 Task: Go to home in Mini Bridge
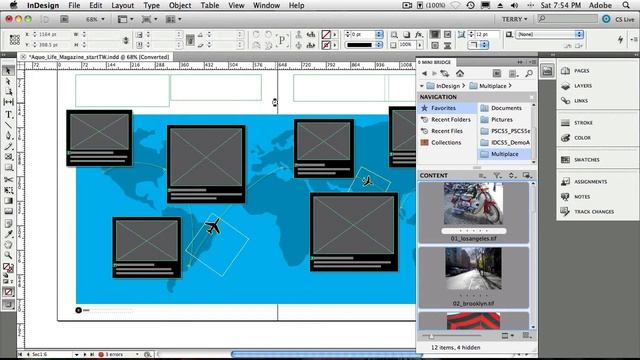point(460,73)
